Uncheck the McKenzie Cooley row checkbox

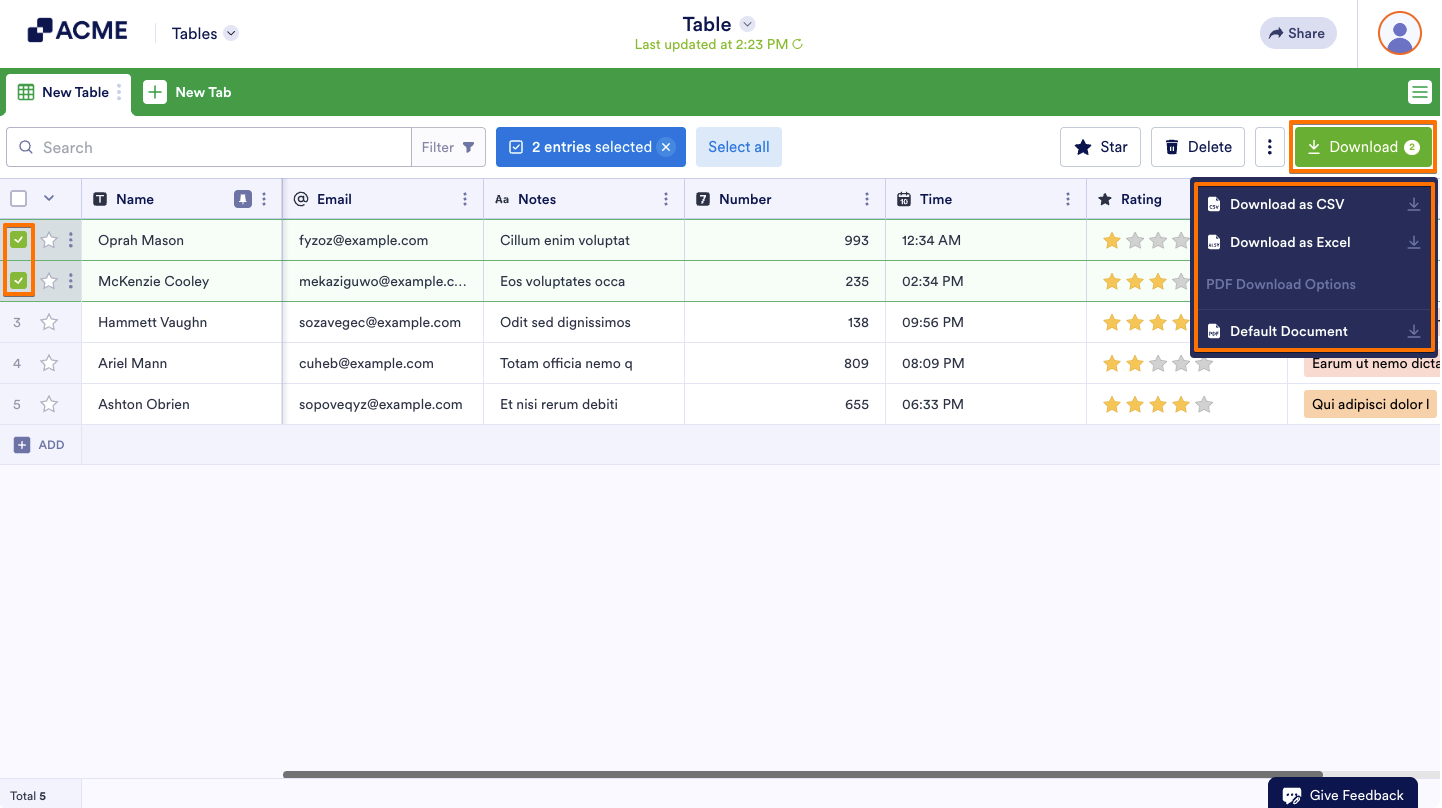19,281
